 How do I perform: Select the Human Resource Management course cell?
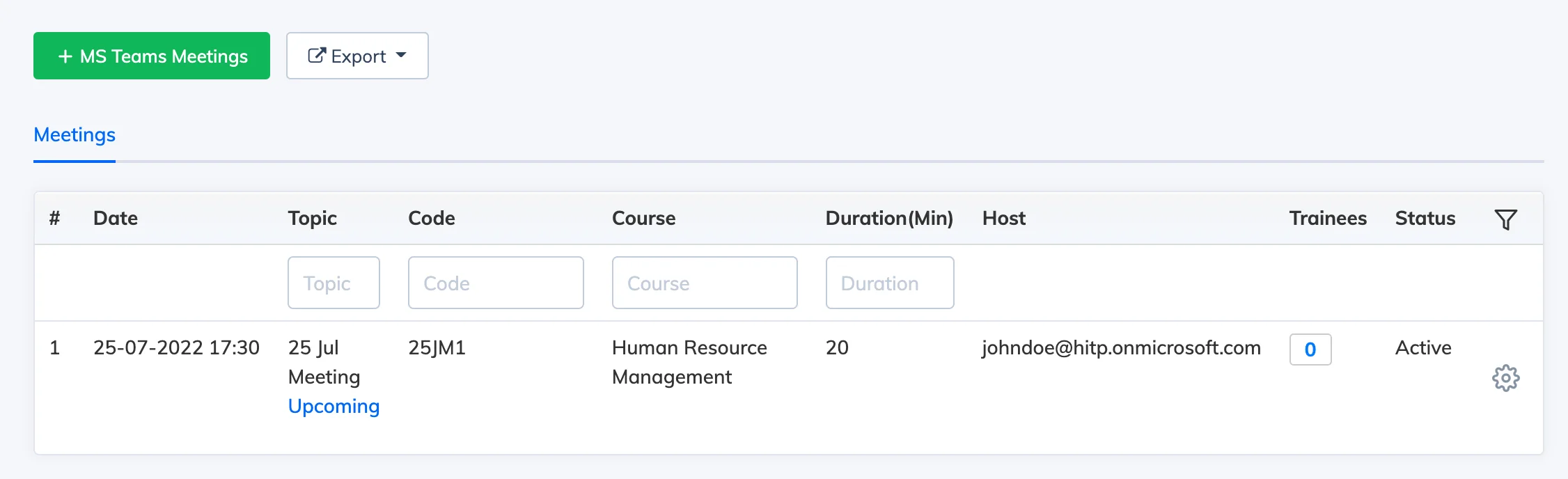point(689,362)
